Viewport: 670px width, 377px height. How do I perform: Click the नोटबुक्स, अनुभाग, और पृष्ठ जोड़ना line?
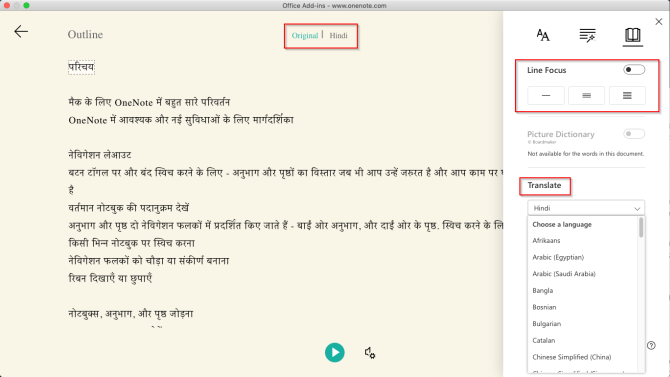click(x=131, y=314)
